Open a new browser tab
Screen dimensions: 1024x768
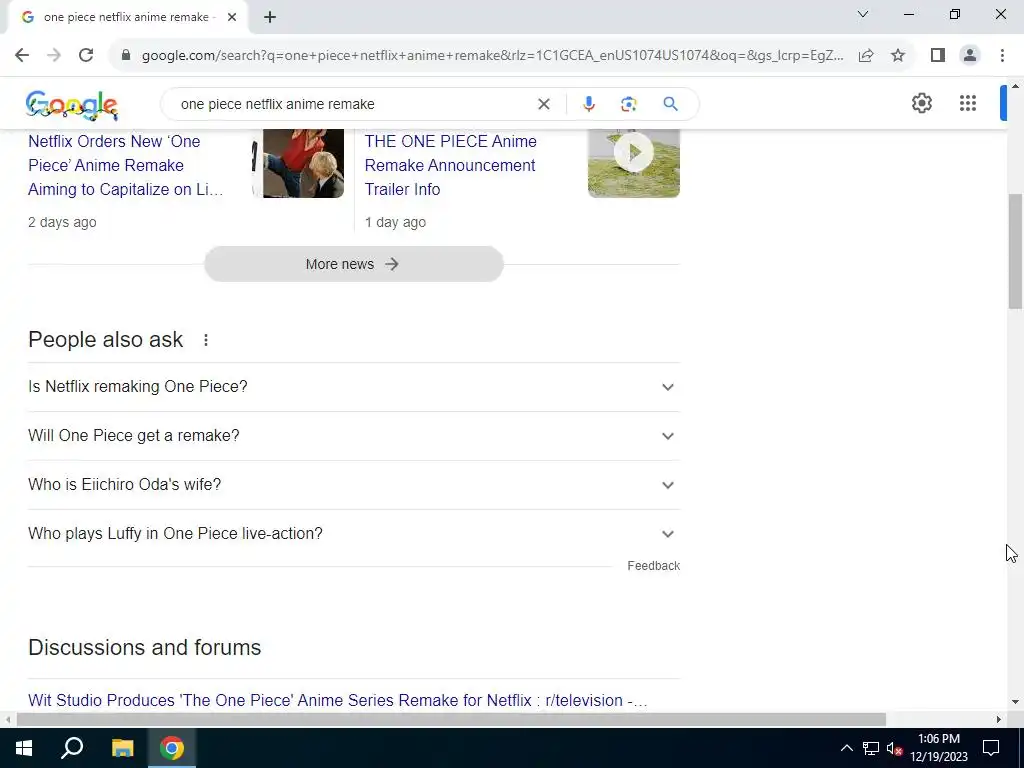coord(270,17)
